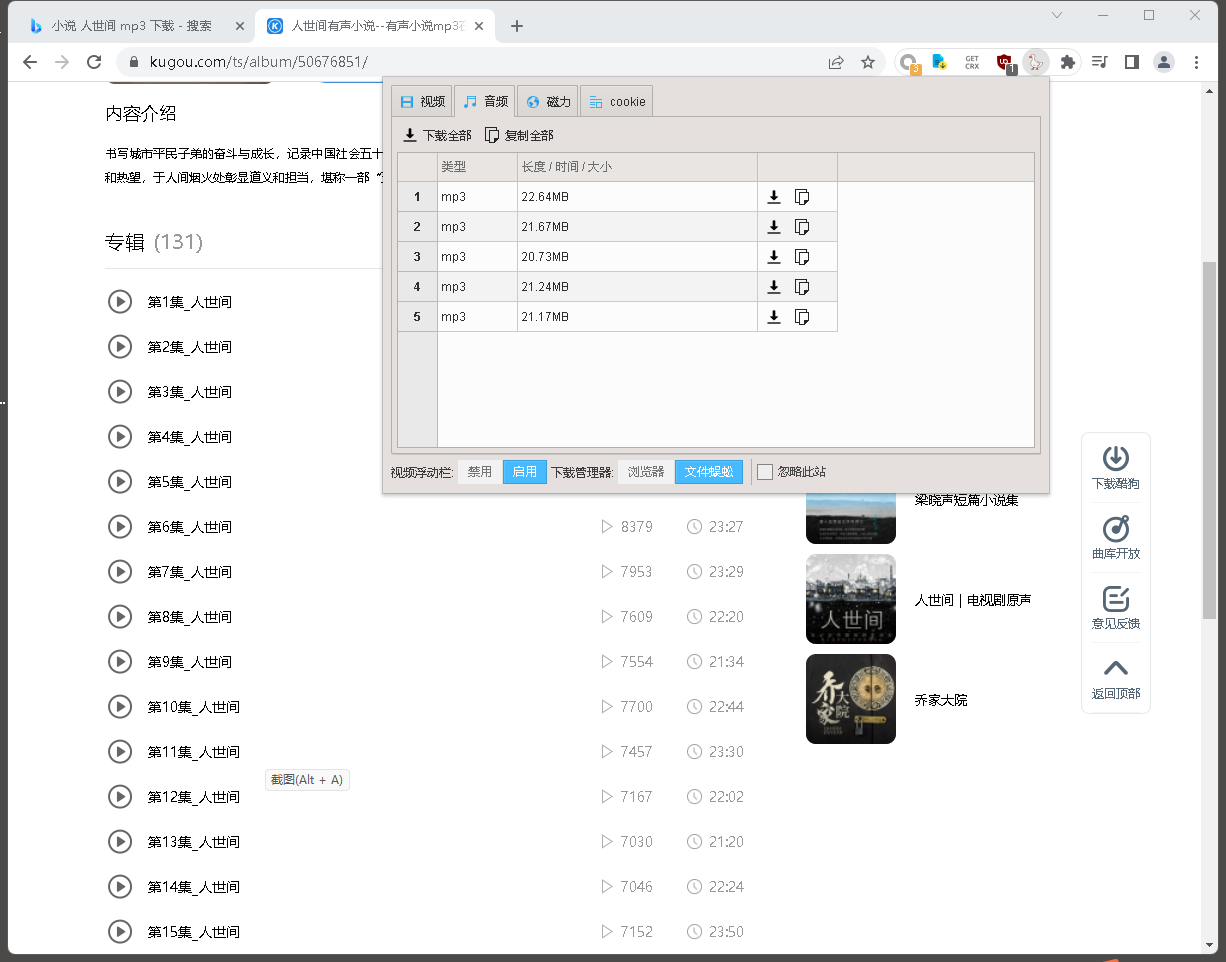Open the 磁力 tab
Viewport: 1226px width, 962px height.
[548, 101]
